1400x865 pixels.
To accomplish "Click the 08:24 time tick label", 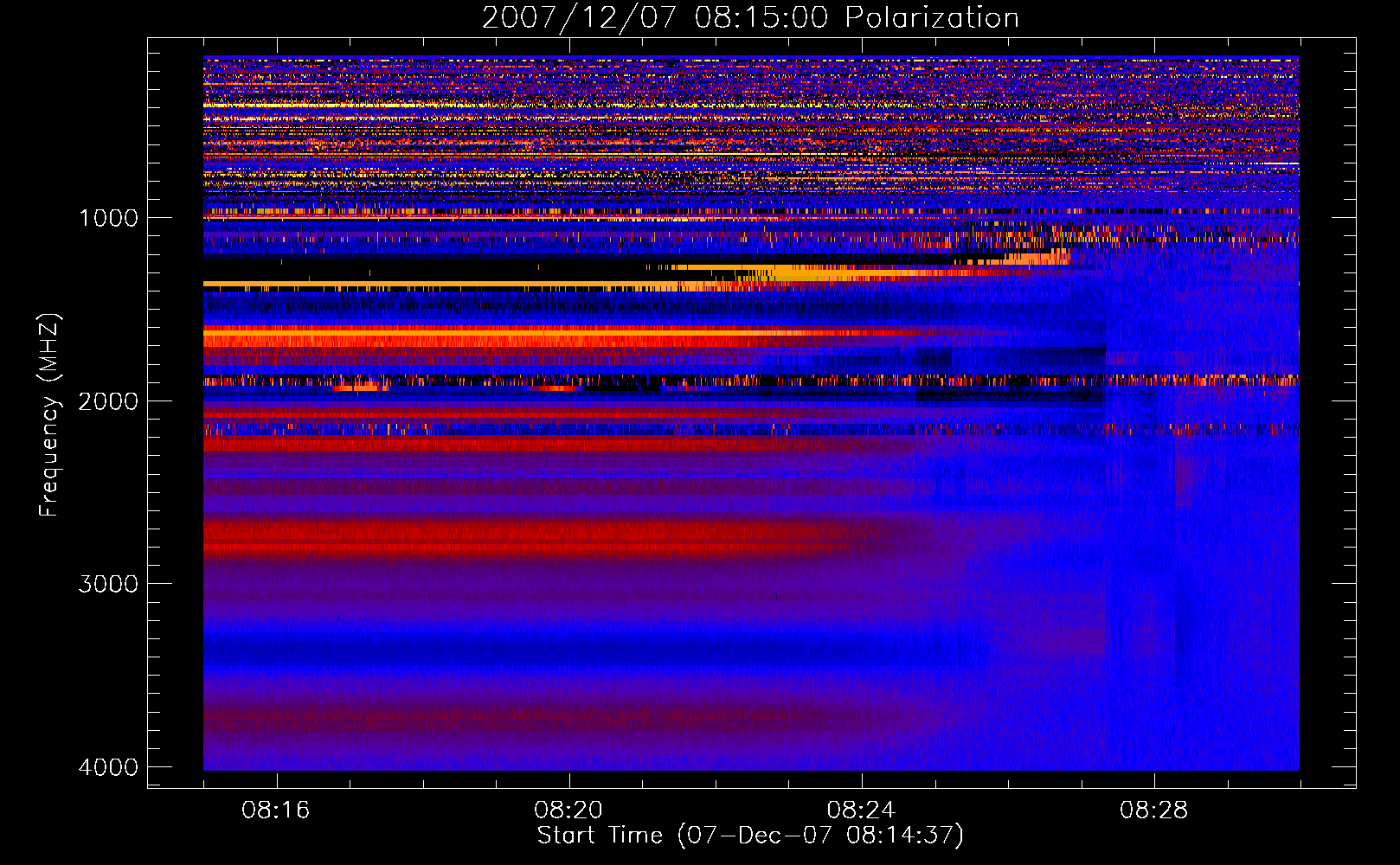I will pyautogui.click(x=861, y=811).
